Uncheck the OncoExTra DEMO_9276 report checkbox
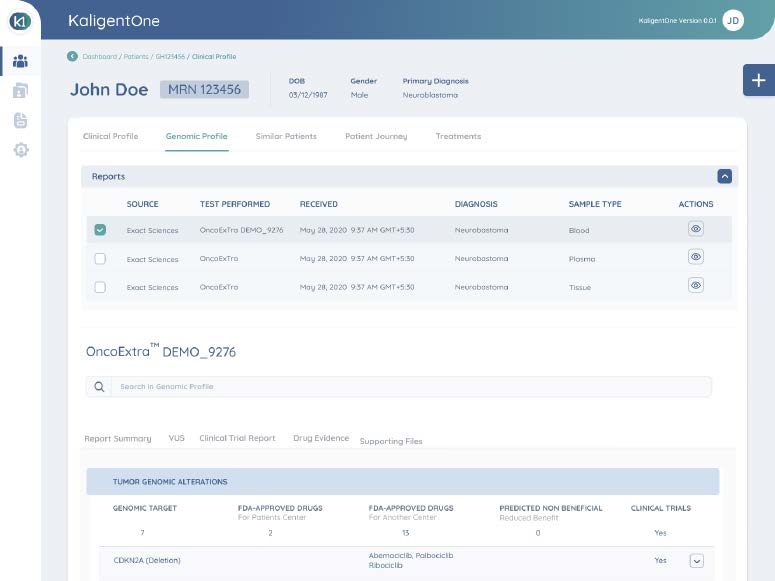The height and width of the screenshot is (581, 775). tap(100, 230)
